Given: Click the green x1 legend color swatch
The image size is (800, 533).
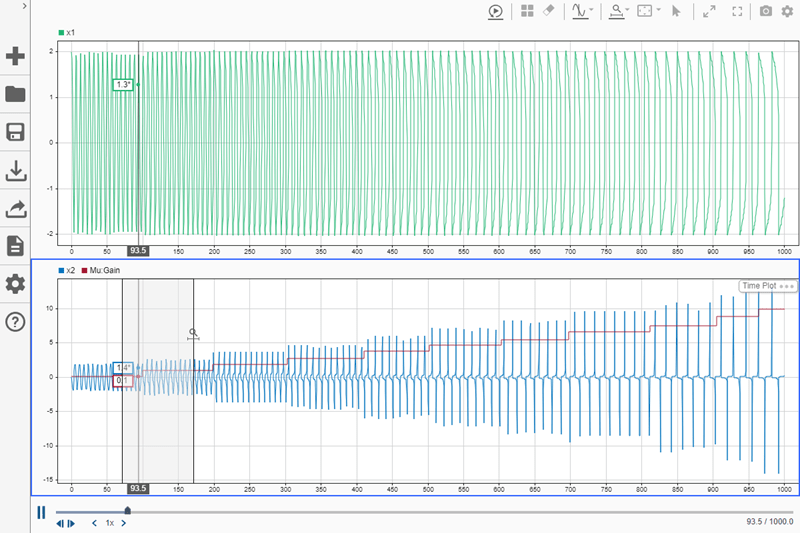Looking at the screenshot, I should coord(61,33).
